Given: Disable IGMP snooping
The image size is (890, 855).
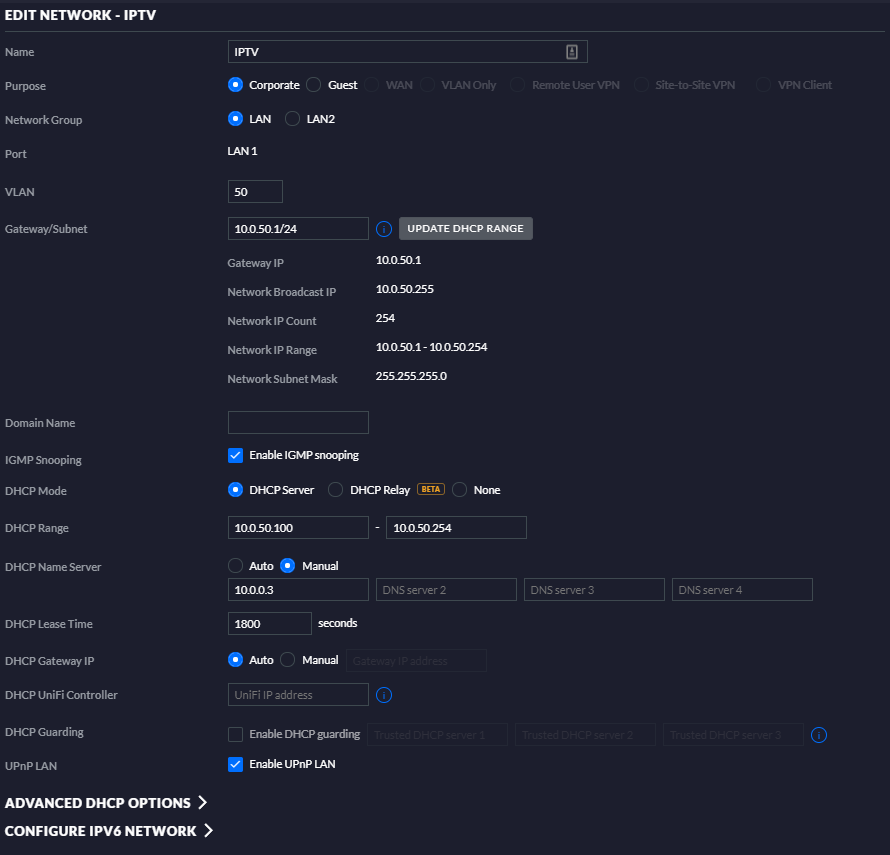Looking at the screenshot, I should tap(235, 455).
